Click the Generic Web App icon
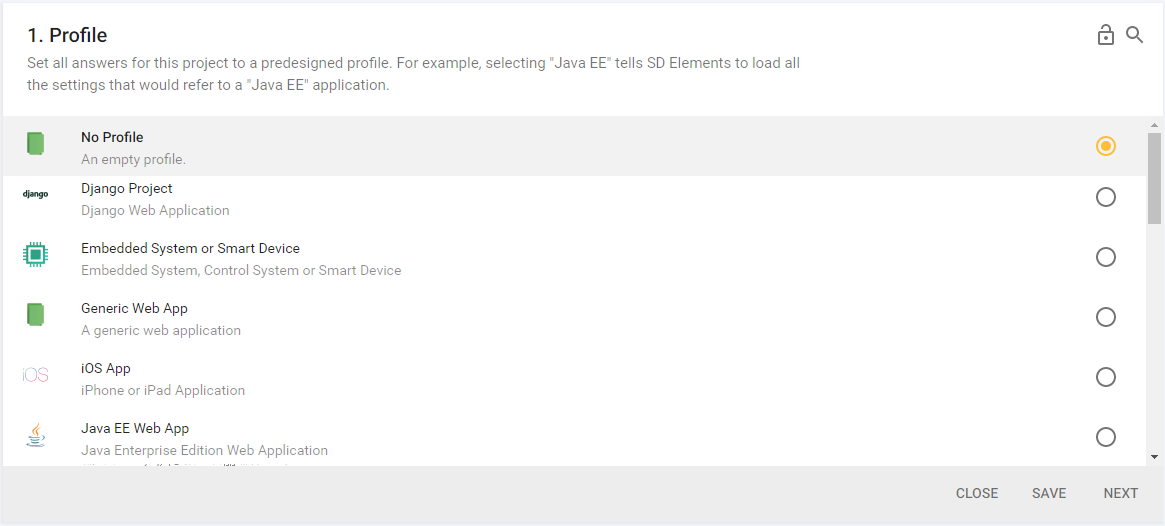Image resolution: width=1165 pixels, height=526 pixels. click(35, 315)
